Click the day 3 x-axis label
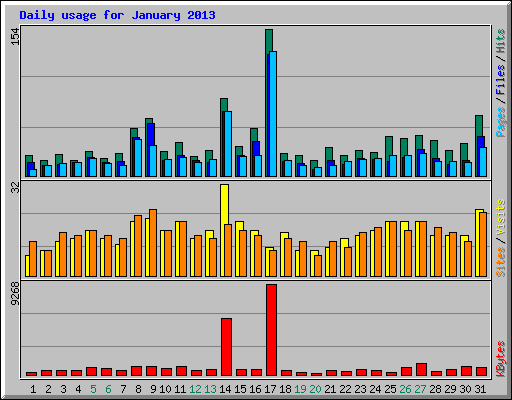Image resolution: width=512 pixels, height=400 pixels. [x=63, y=389]
